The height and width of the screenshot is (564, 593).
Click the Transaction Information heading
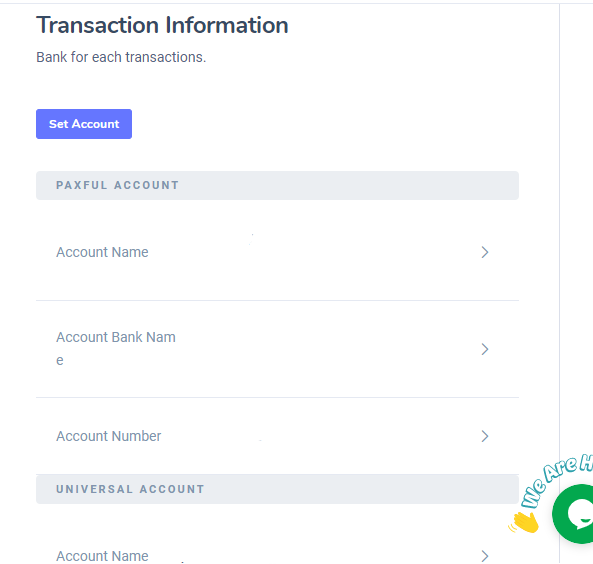pyautogui.click(x=162, y=25)
